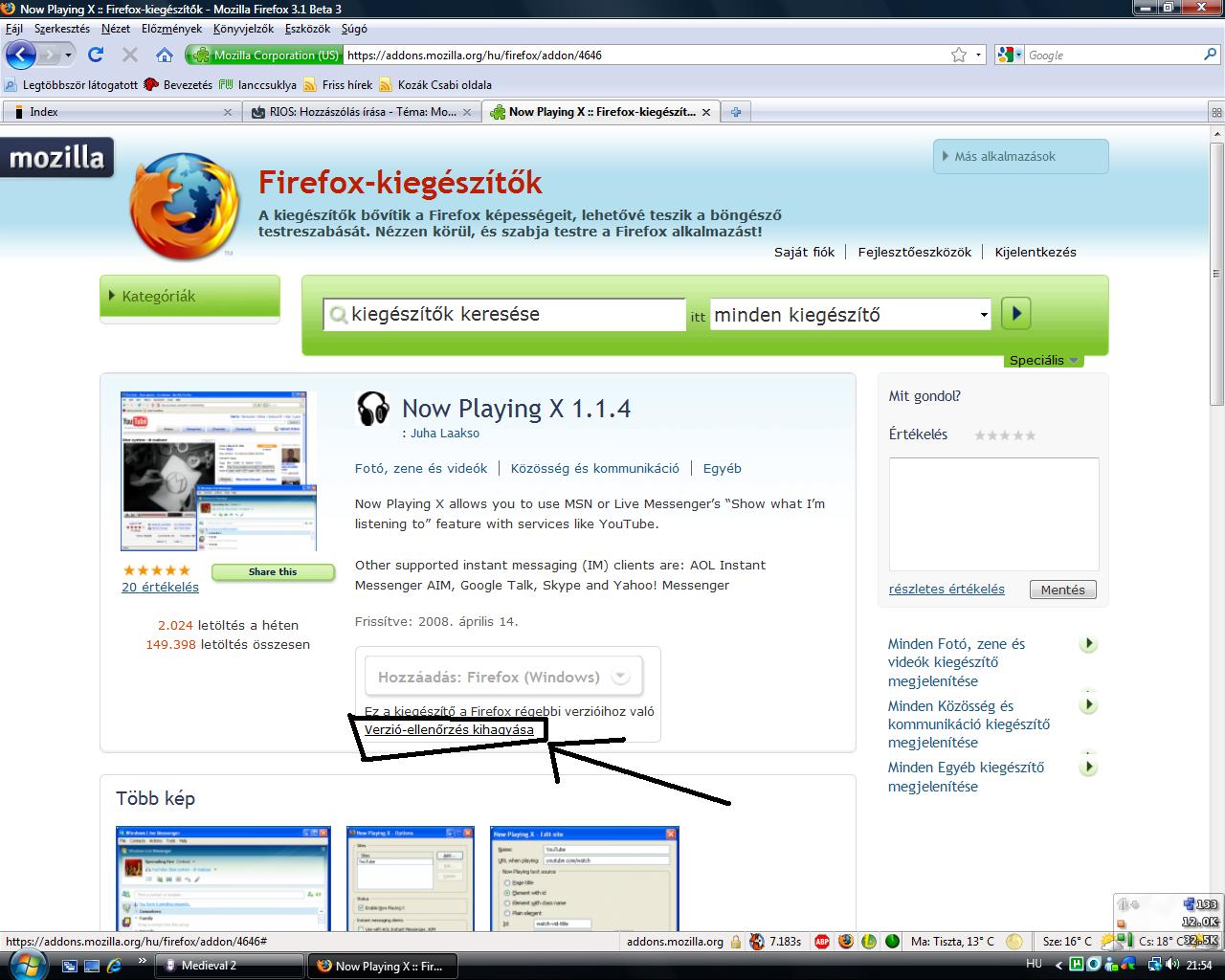This screenshot has width=1225, height=980.
Task: Switch to the Index tab
Action: (x=120, y=112)
